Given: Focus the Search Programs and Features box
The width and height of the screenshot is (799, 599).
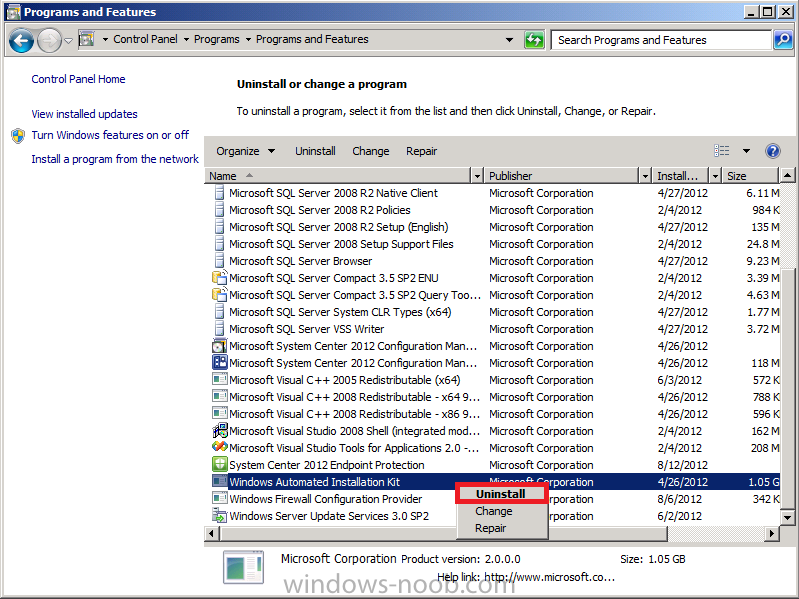Looking at the screenshot, I should 661,40.
